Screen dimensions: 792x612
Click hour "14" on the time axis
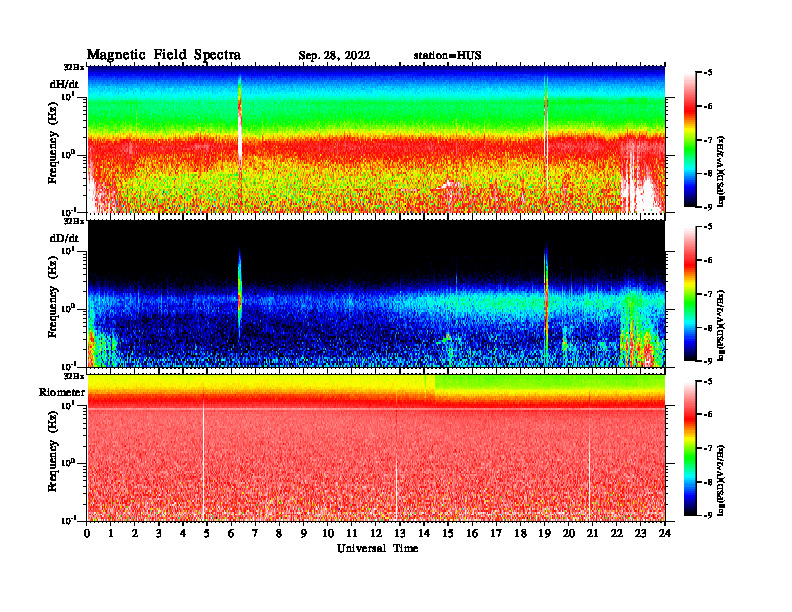424,533
